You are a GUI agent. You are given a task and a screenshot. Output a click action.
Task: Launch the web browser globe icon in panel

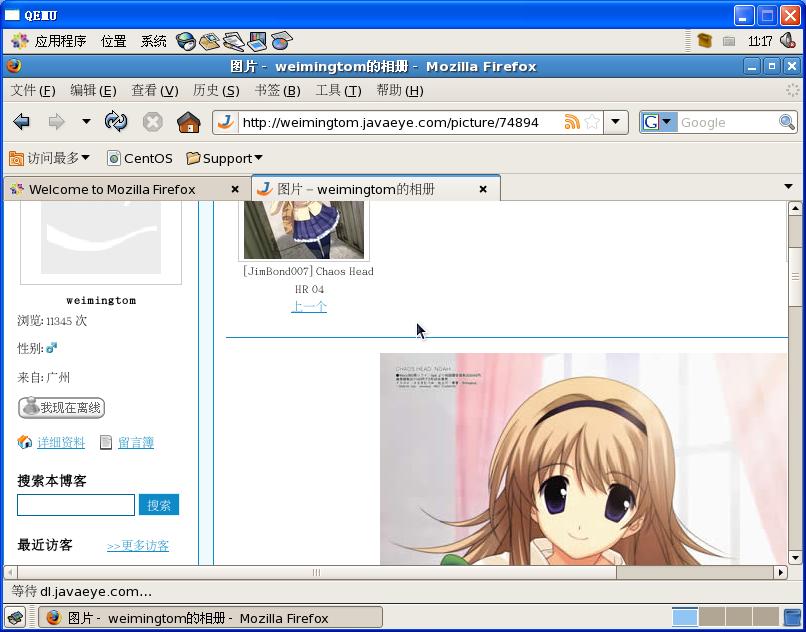coord(185,41)
